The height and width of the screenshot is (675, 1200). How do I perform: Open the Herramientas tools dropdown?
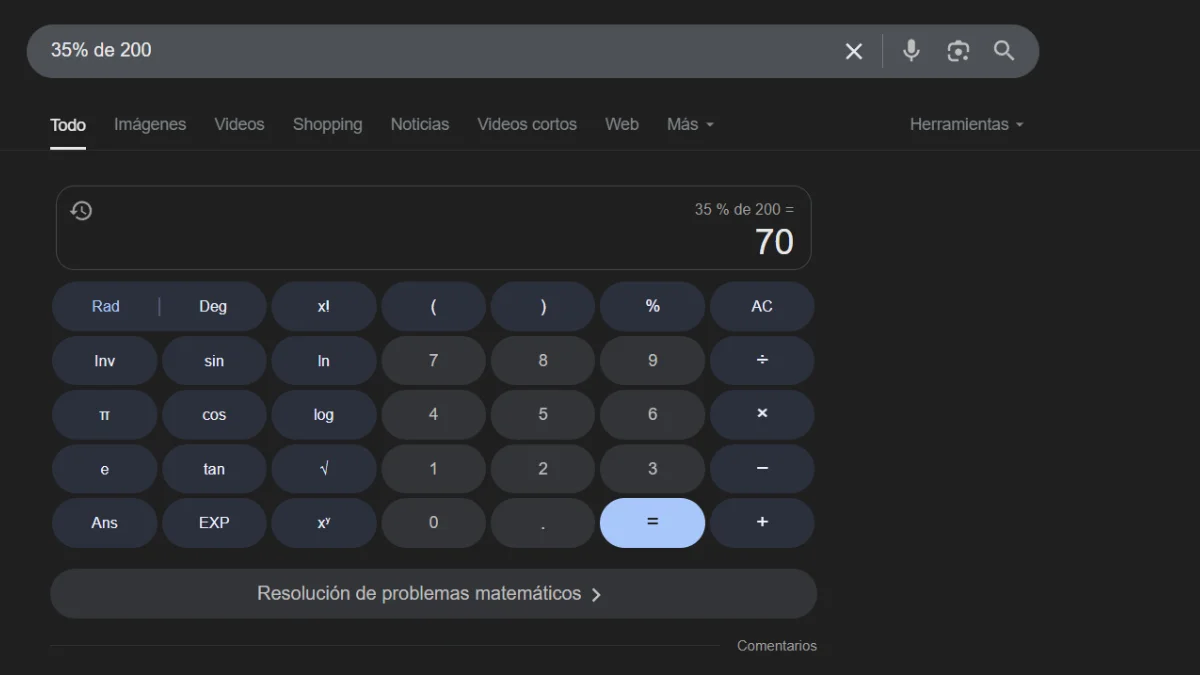967,125
